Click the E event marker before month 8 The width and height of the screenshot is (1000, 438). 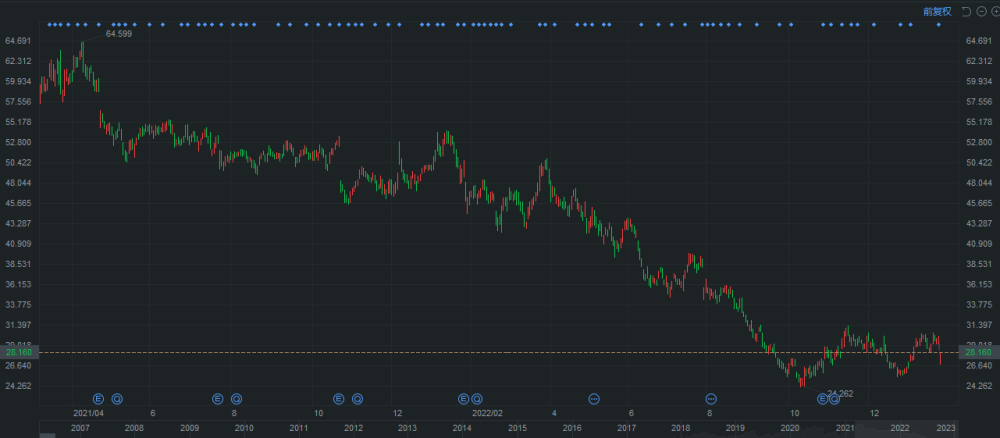tap(217, 398)
